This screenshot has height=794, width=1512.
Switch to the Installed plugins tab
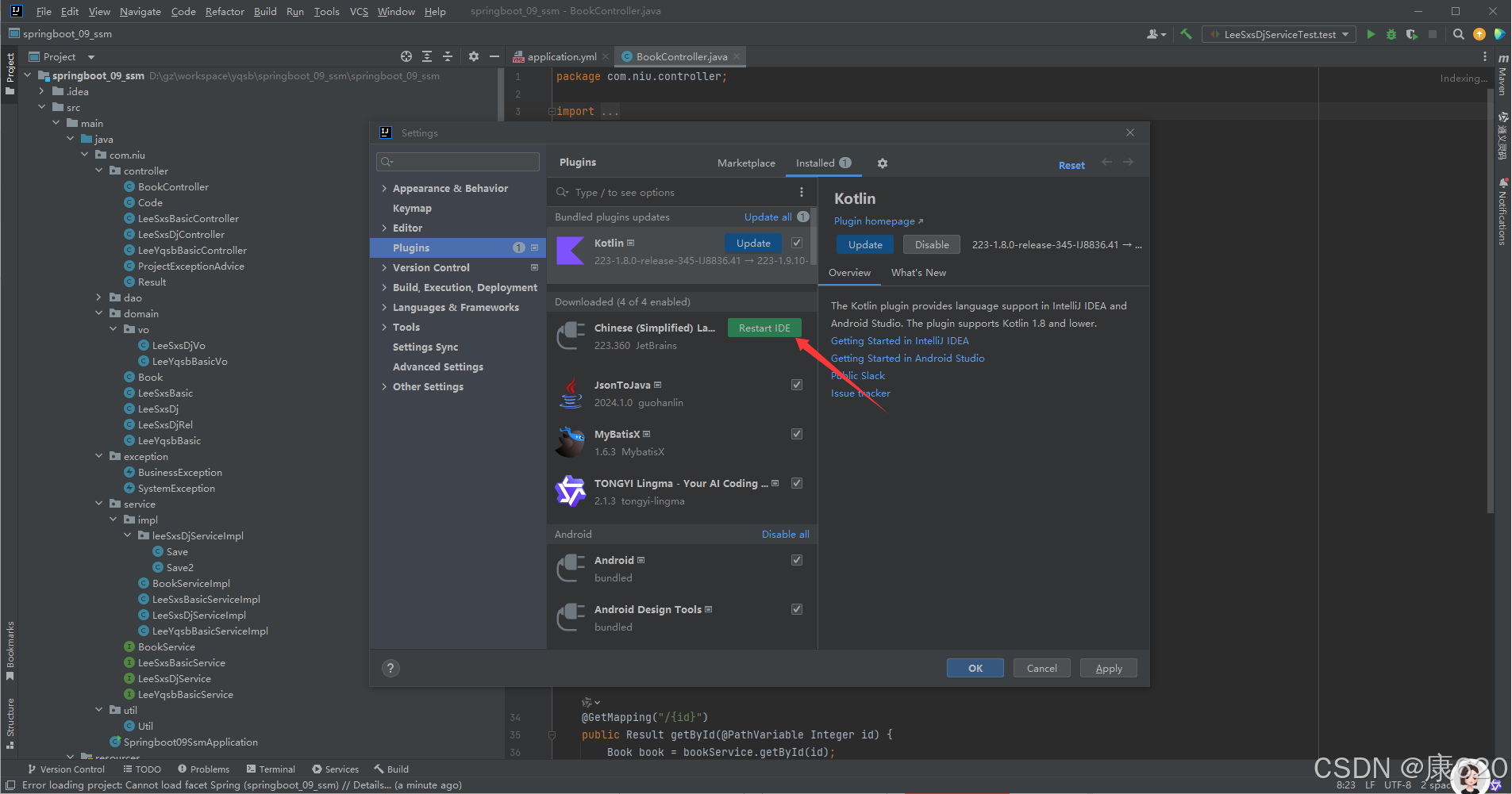[x=823, y=163]
